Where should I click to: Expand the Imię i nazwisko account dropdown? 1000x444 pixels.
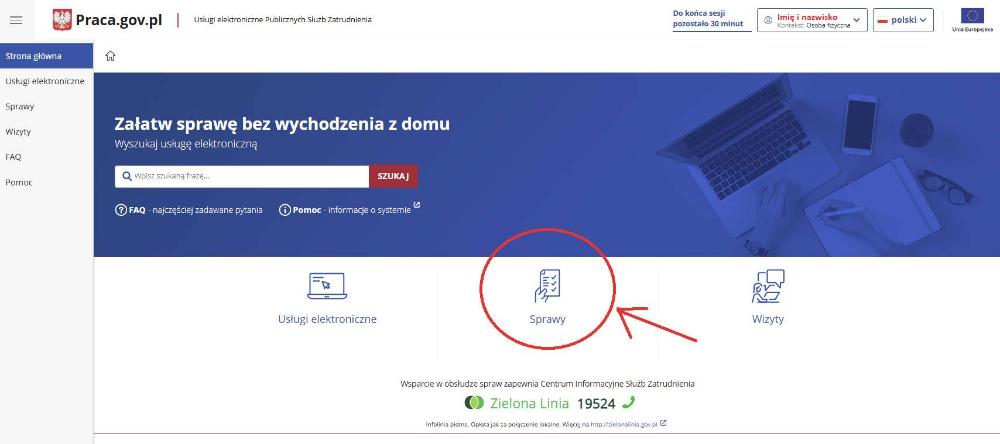point(812,20)
